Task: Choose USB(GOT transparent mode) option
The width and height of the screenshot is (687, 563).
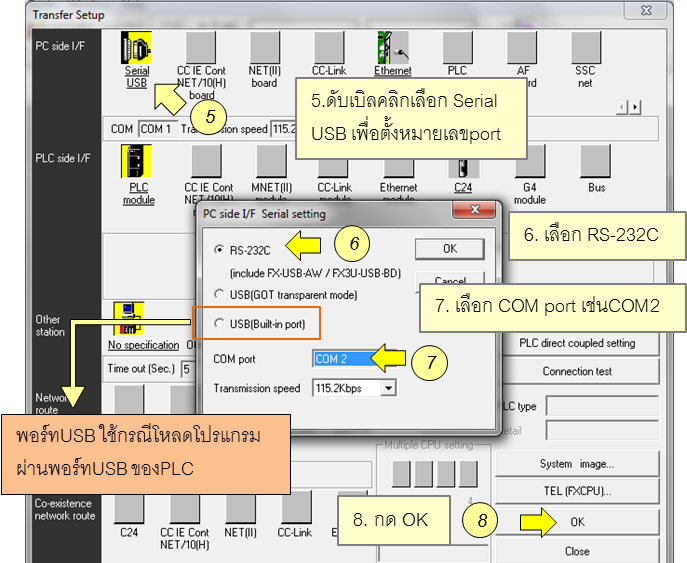Action: (219, 294)
